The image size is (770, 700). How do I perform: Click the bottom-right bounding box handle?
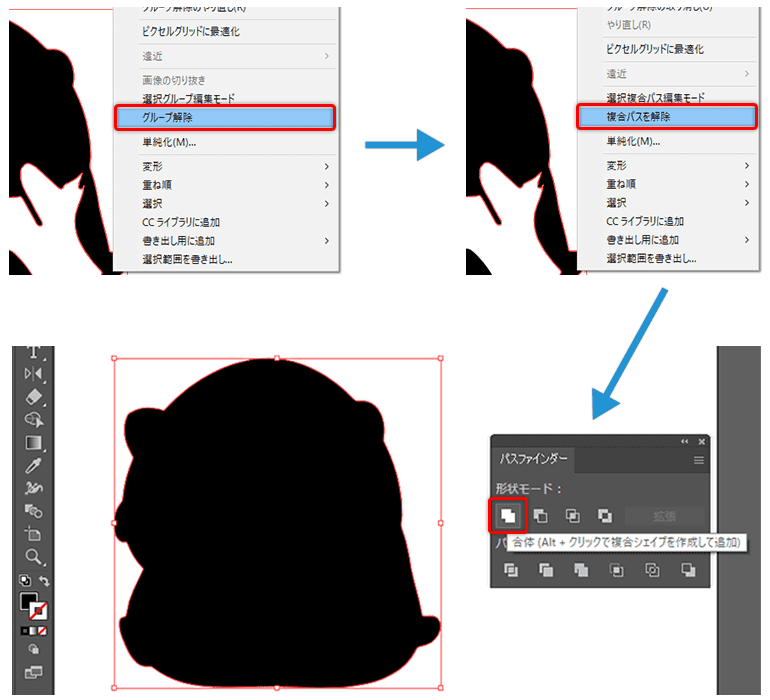tap(440, 688)
